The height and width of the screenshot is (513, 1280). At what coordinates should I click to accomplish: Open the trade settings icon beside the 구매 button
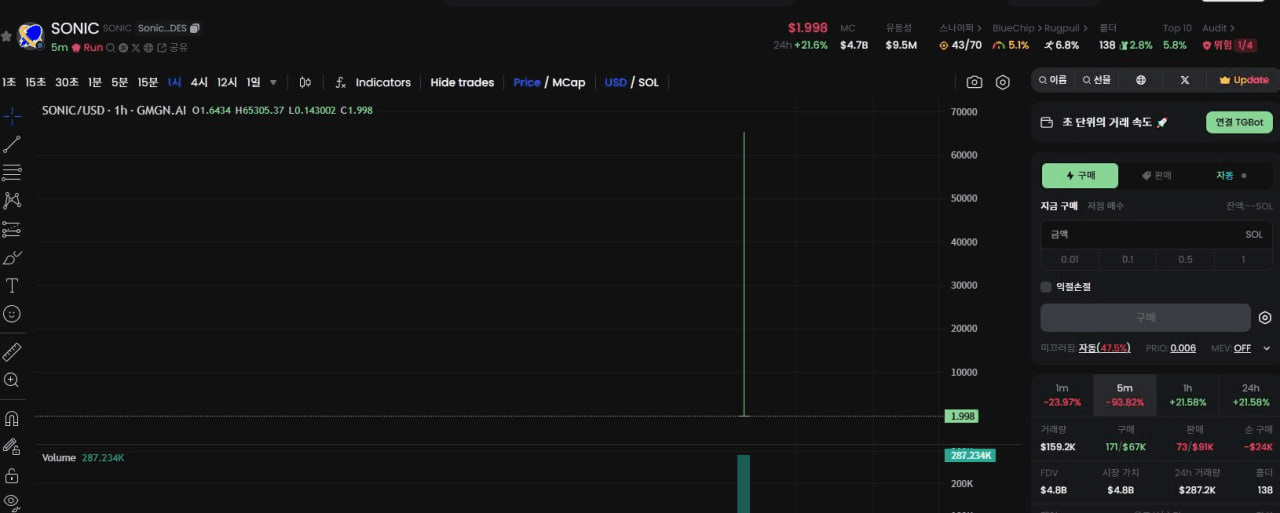[1265, 318]
